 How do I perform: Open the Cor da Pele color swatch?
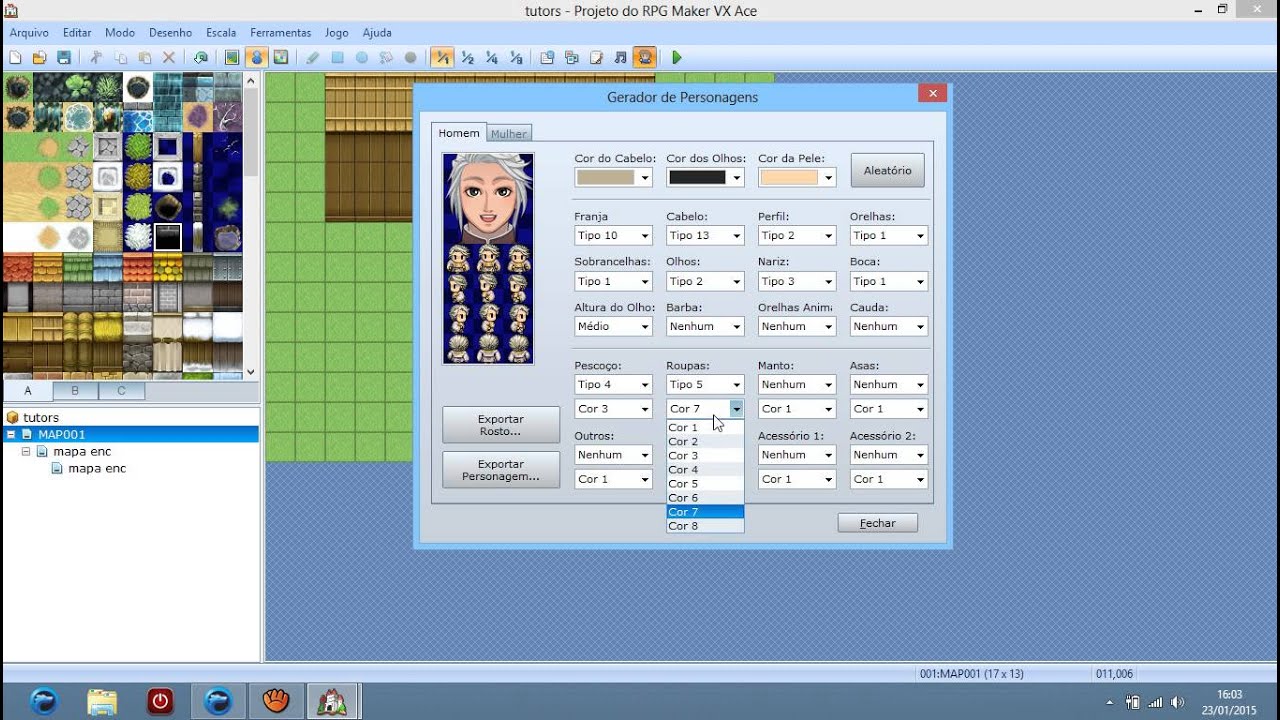coord(797,177)
